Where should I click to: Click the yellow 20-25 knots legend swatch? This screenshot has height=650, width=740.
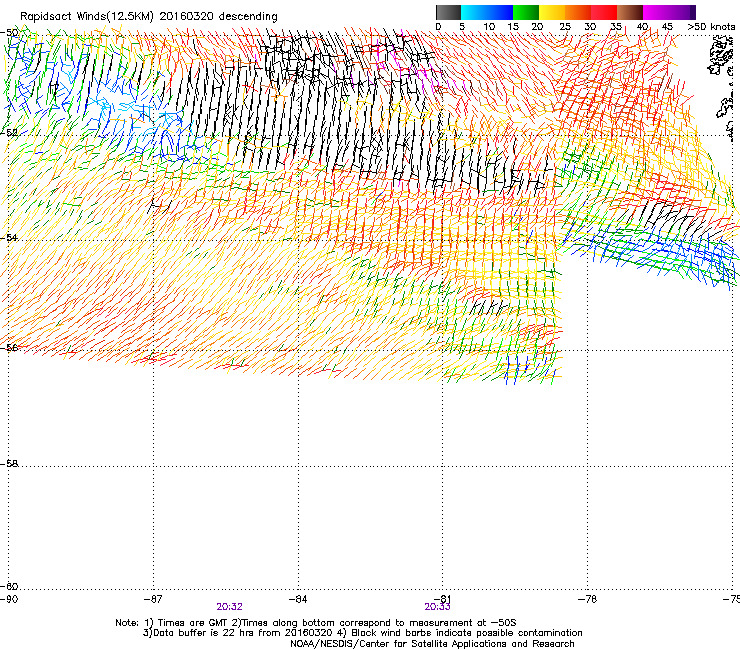click(x=552, y=12)
